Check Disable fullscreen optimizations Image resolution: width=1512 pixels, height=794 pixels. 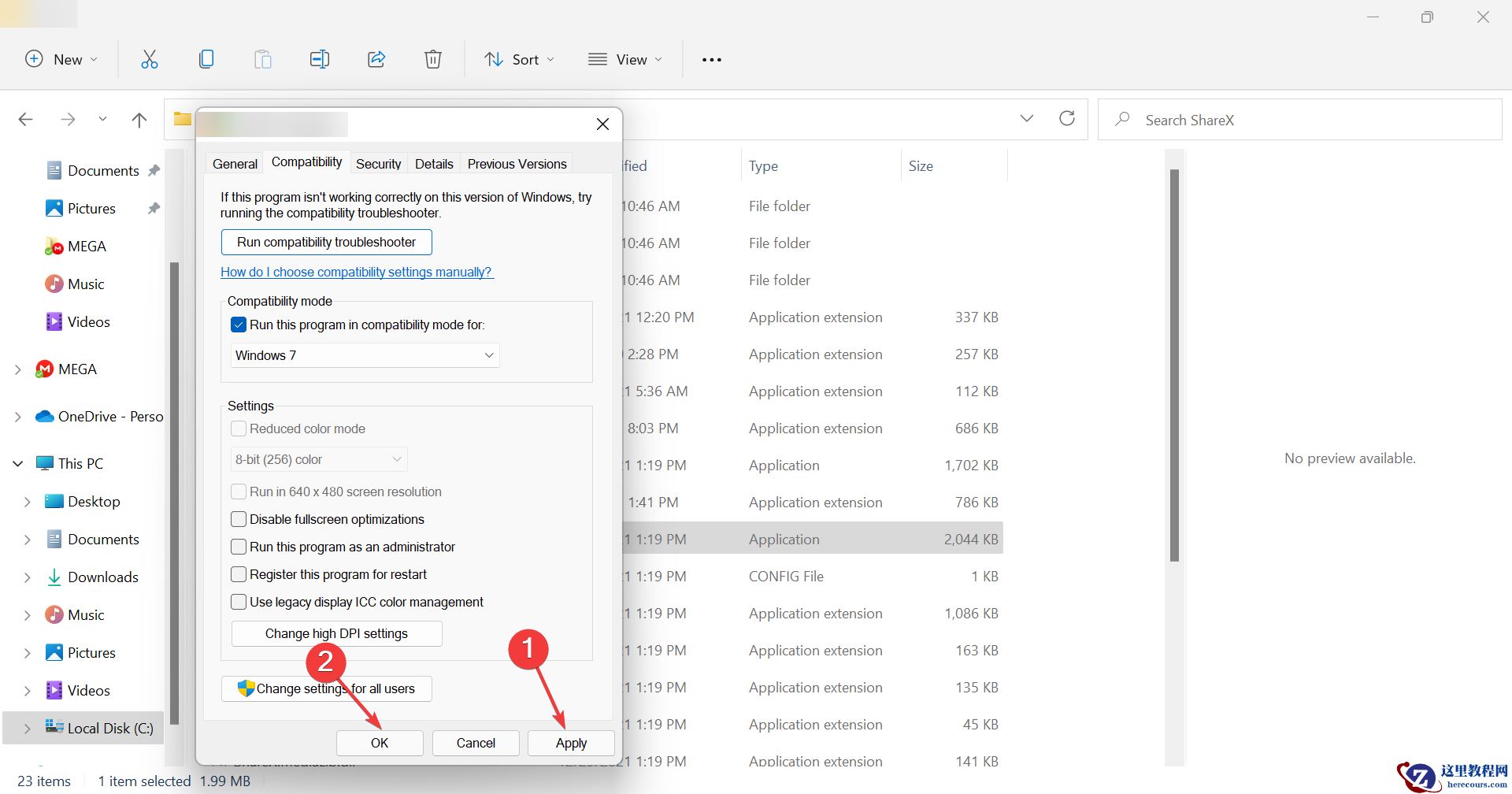239,519
